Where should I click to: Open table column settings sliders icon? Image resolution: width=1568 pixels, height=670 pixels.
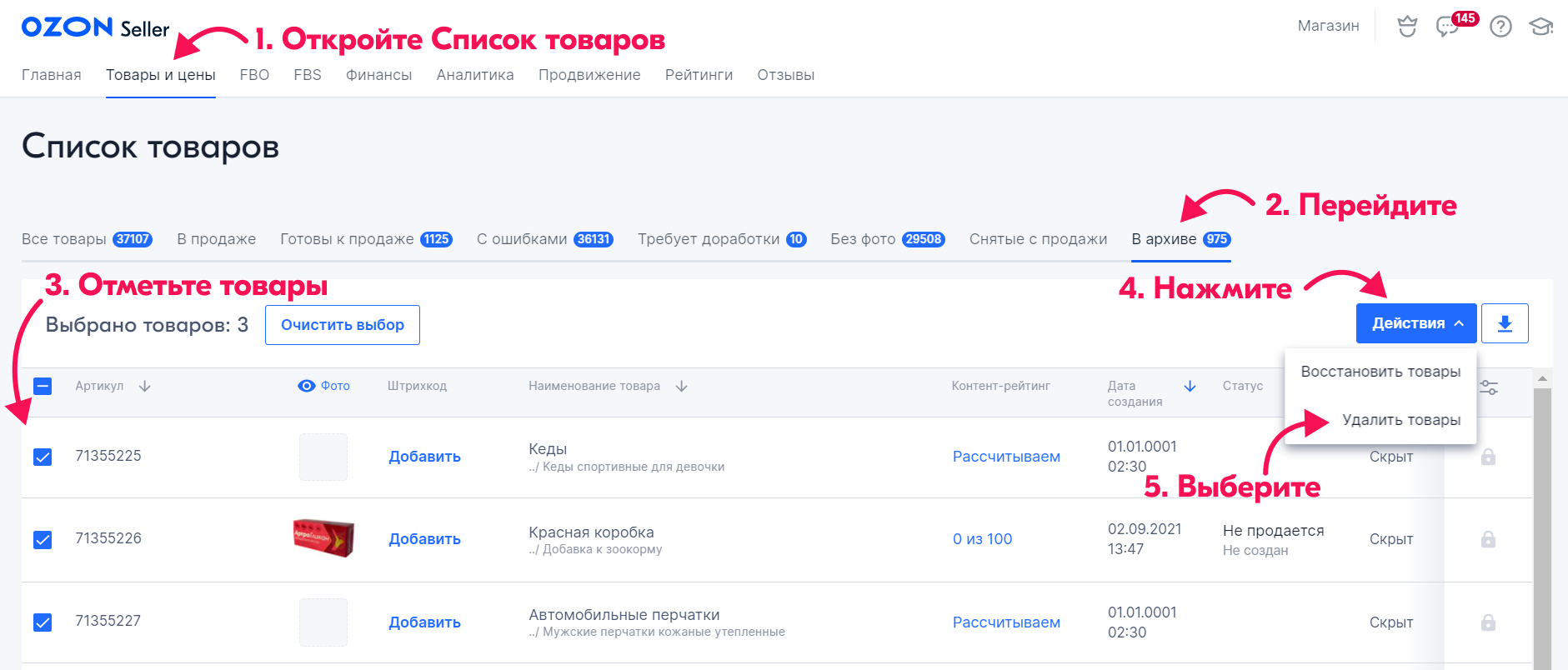click(1489, 387)
